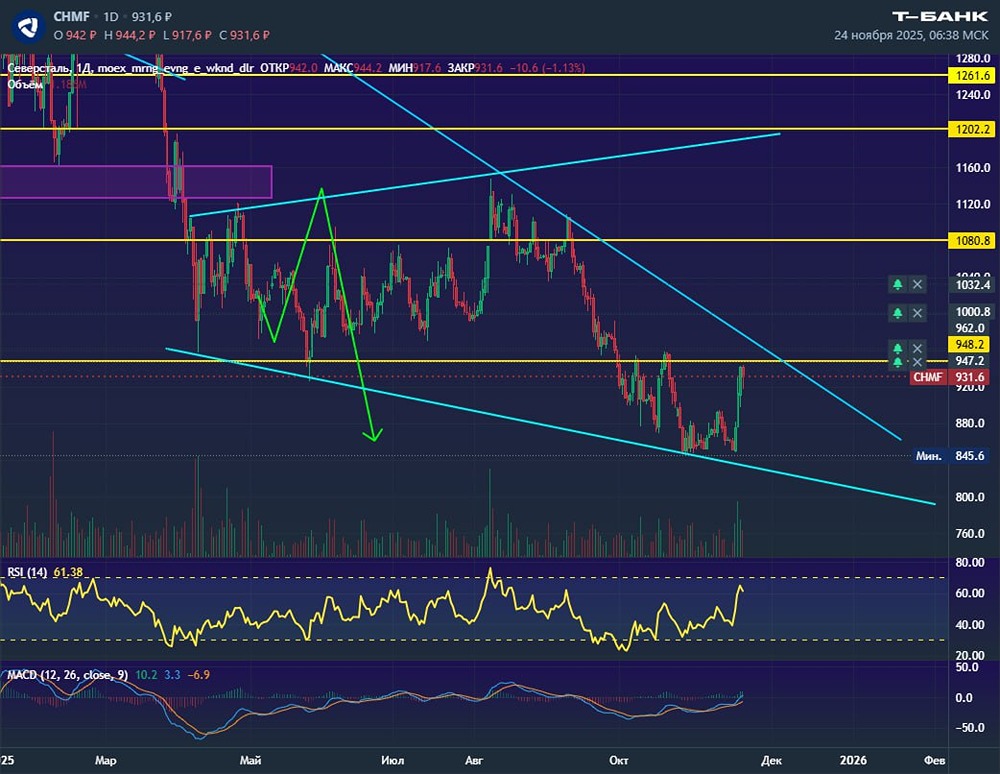Click the Окт label on time axis
Viewport: 1000px width, 774px height.
click(x=619, y=760)
